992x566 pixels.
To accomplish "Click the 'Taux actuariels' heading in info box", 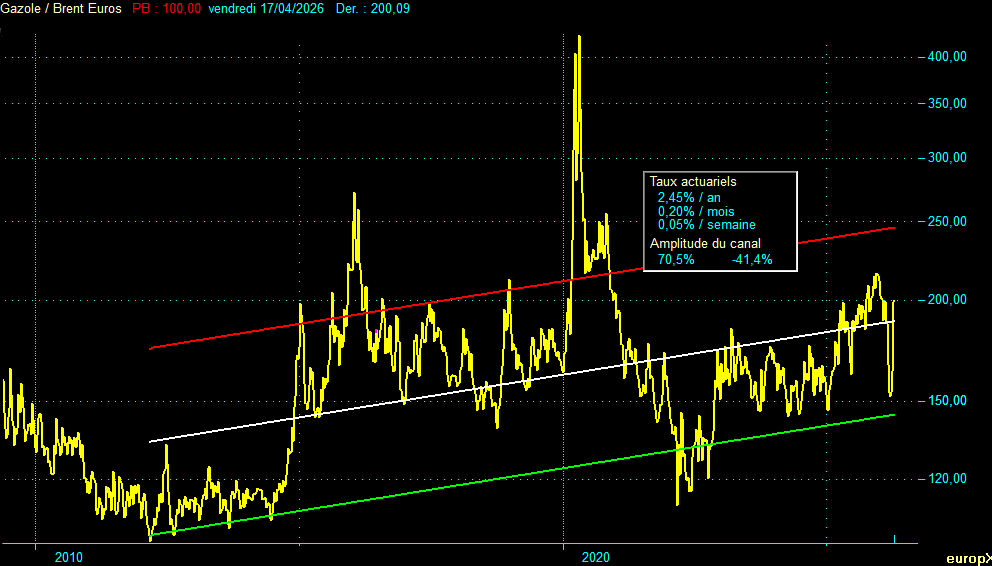I will point(693,183).
